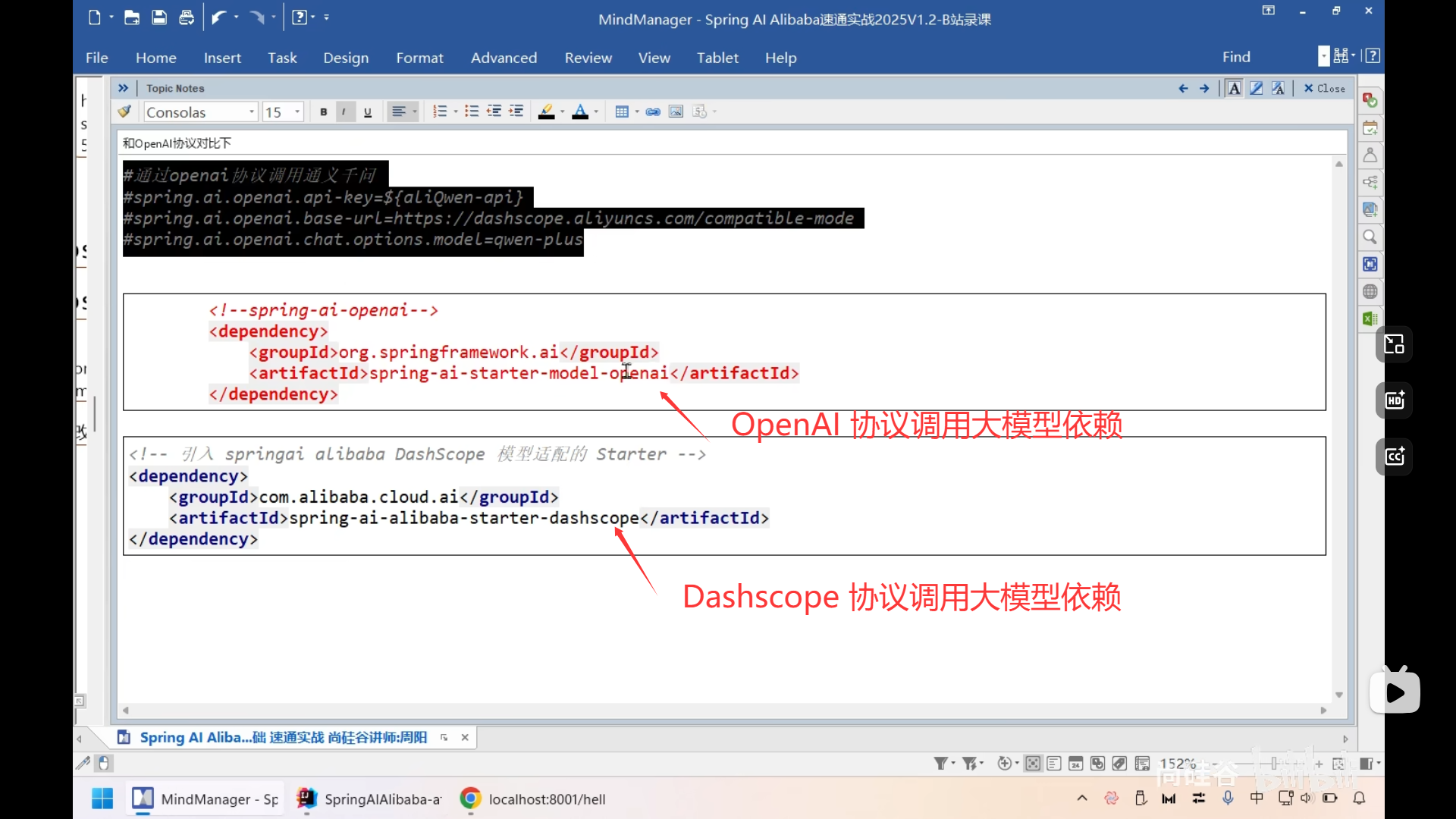Click the numbered list icon
The height and width of the screenshot is (819, 1456).
click(440, 112)
